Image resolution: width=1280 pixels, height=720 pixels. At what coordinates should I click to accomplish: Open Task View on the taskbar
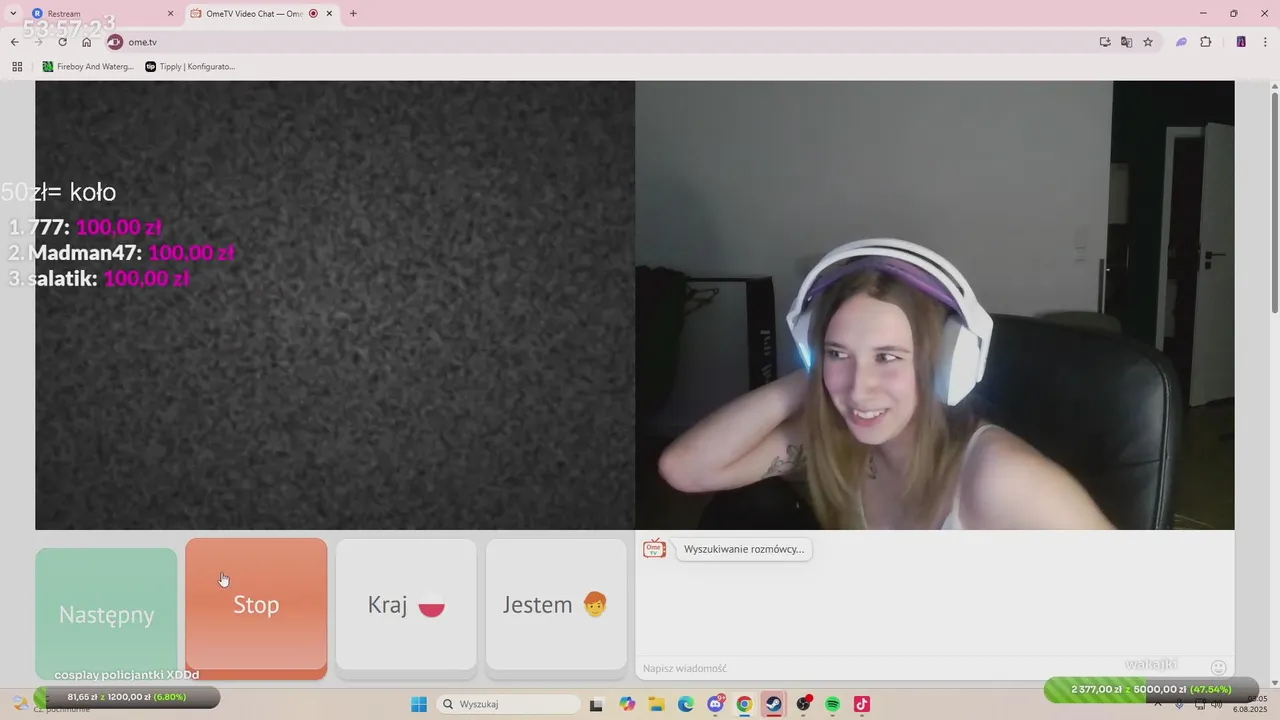tap(596, 704)
